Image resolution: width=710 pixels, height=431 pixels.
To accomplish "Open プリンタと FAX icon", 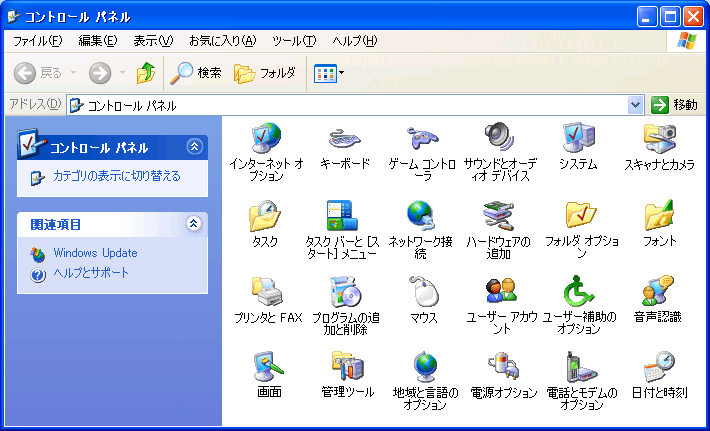I will coord(265,293).
